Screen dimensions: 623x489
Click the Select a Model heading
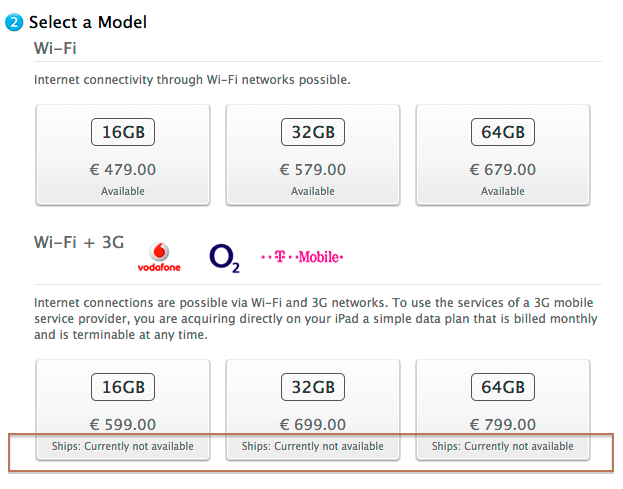88,22
